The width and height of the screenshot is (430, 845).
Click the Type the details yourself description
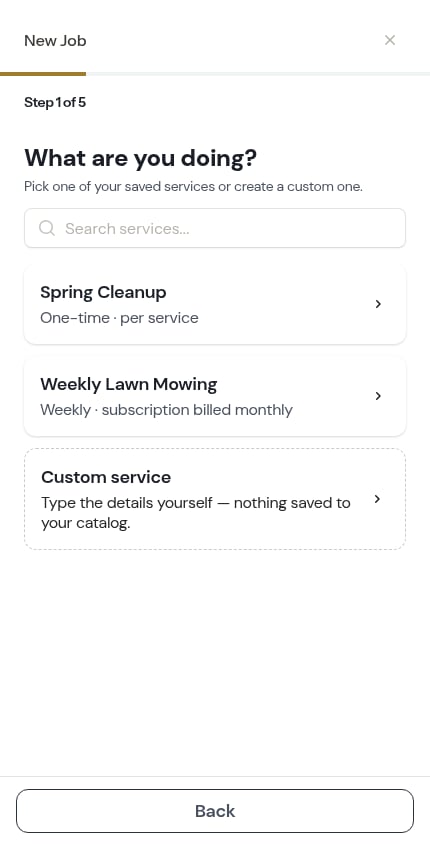[x=196, y=513]
